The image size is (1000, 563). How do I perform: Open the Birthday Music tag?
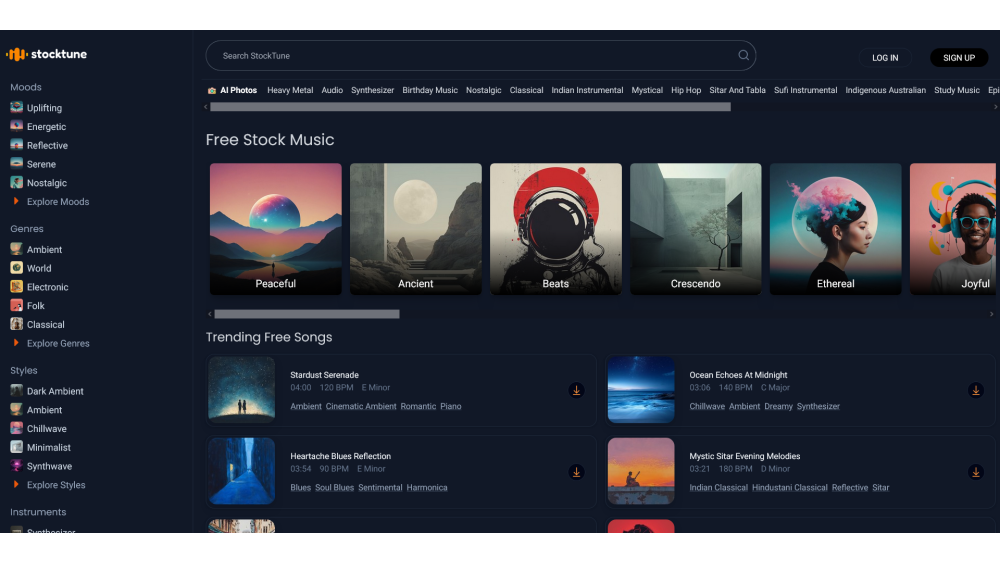pos(430,91)
